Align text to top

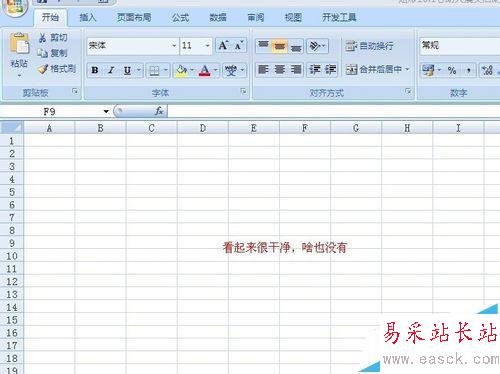(263, 46)
